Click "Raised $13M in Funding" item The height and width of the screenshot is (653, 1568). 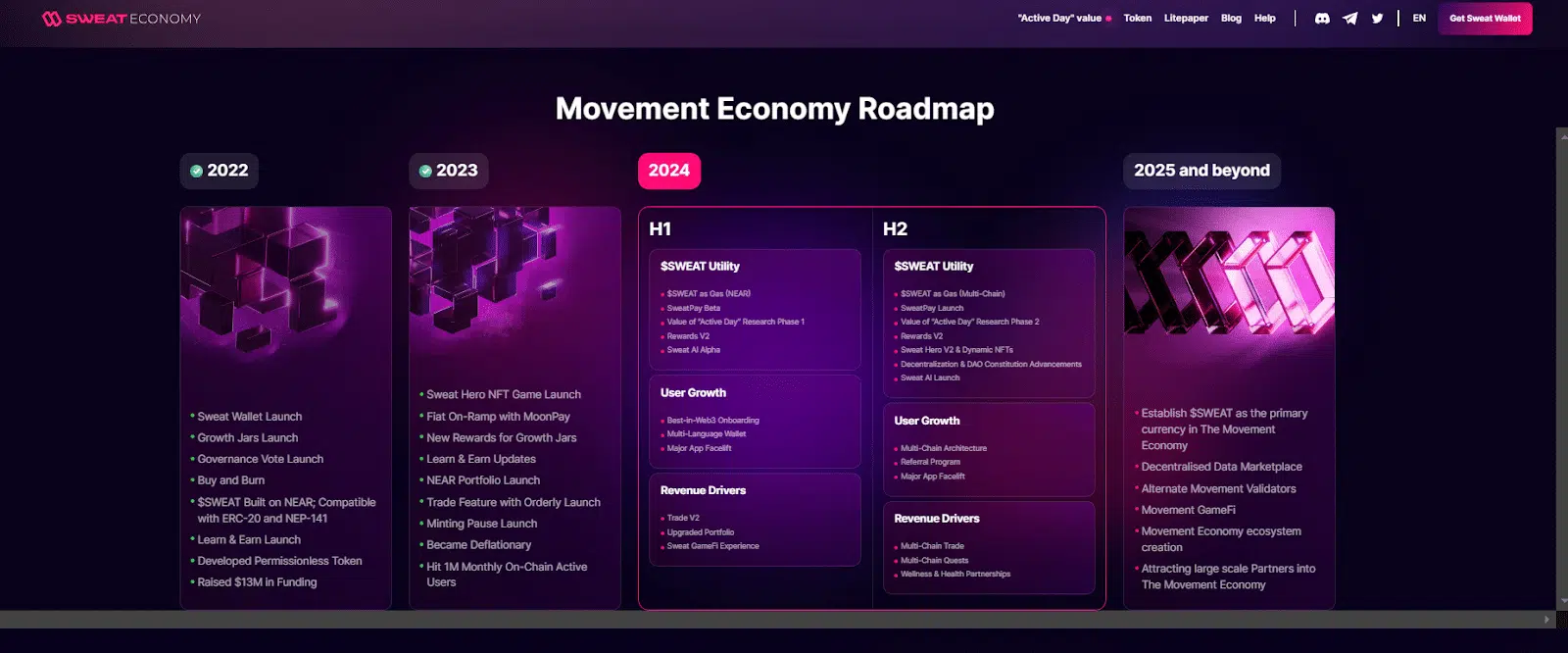coord(257,582)
